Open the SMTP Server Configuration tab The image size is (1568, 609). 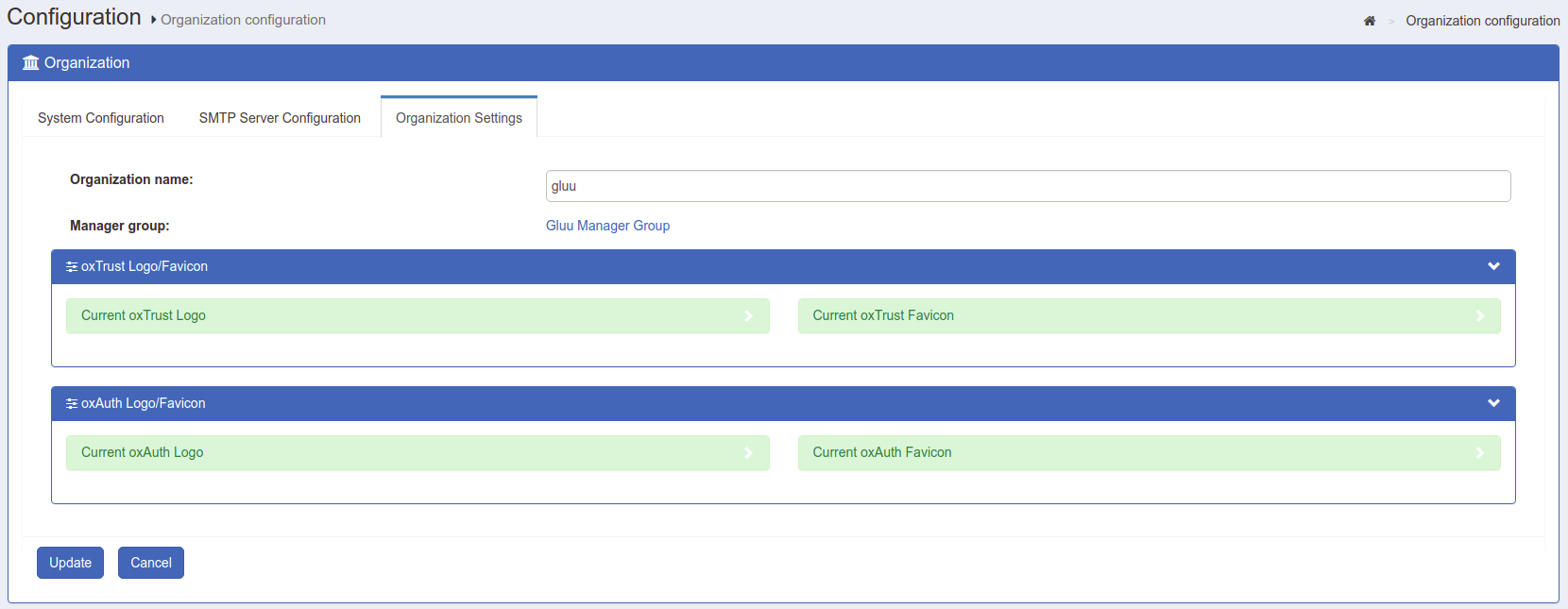click(280, 118)
